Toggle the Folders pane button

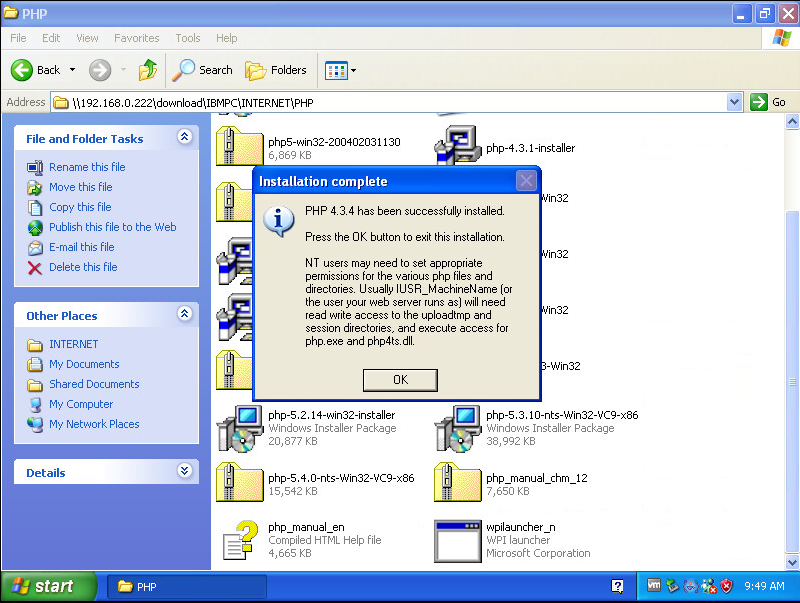click(x=277, y=70)
